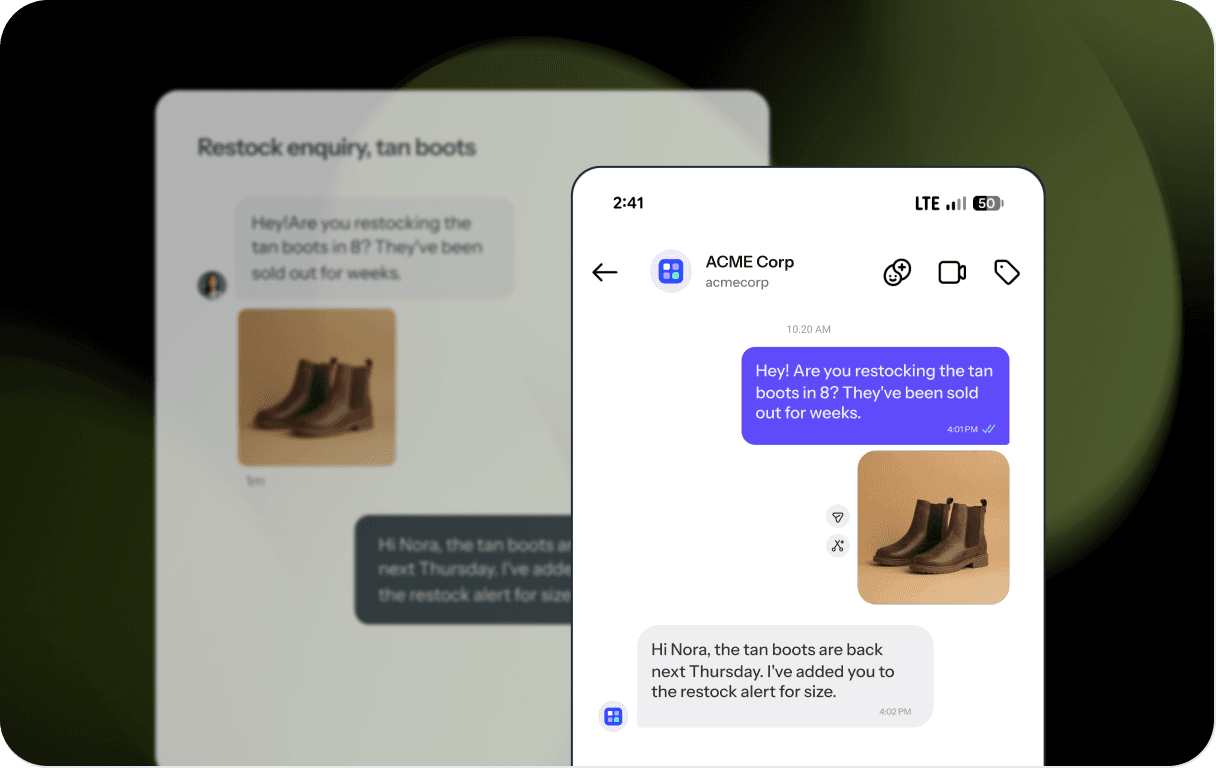Open the boots image in the background card

(317, 387)
